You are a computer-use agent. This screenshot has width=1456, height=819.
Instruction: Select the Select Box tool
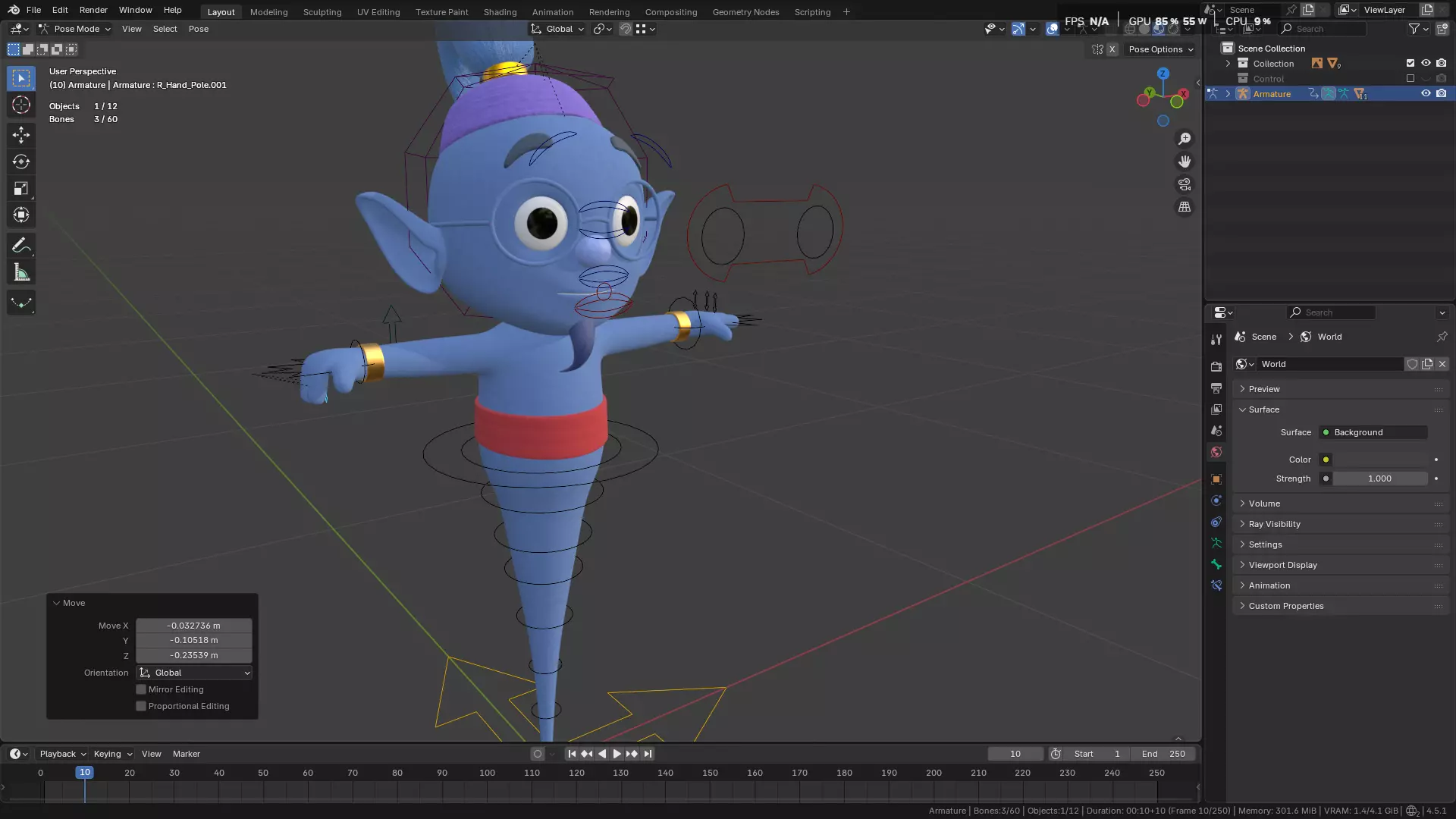(21, 78)
